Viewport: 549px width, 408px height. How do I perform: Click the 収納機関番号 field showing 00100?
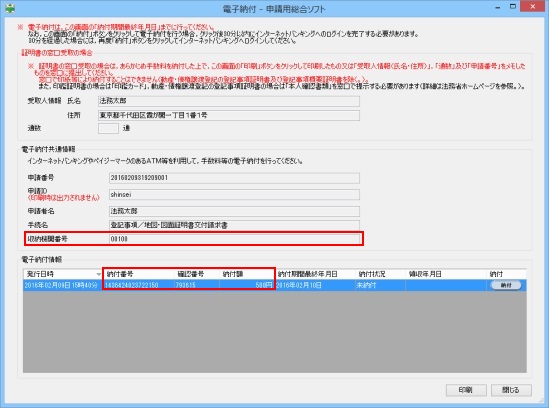(234, 239)
